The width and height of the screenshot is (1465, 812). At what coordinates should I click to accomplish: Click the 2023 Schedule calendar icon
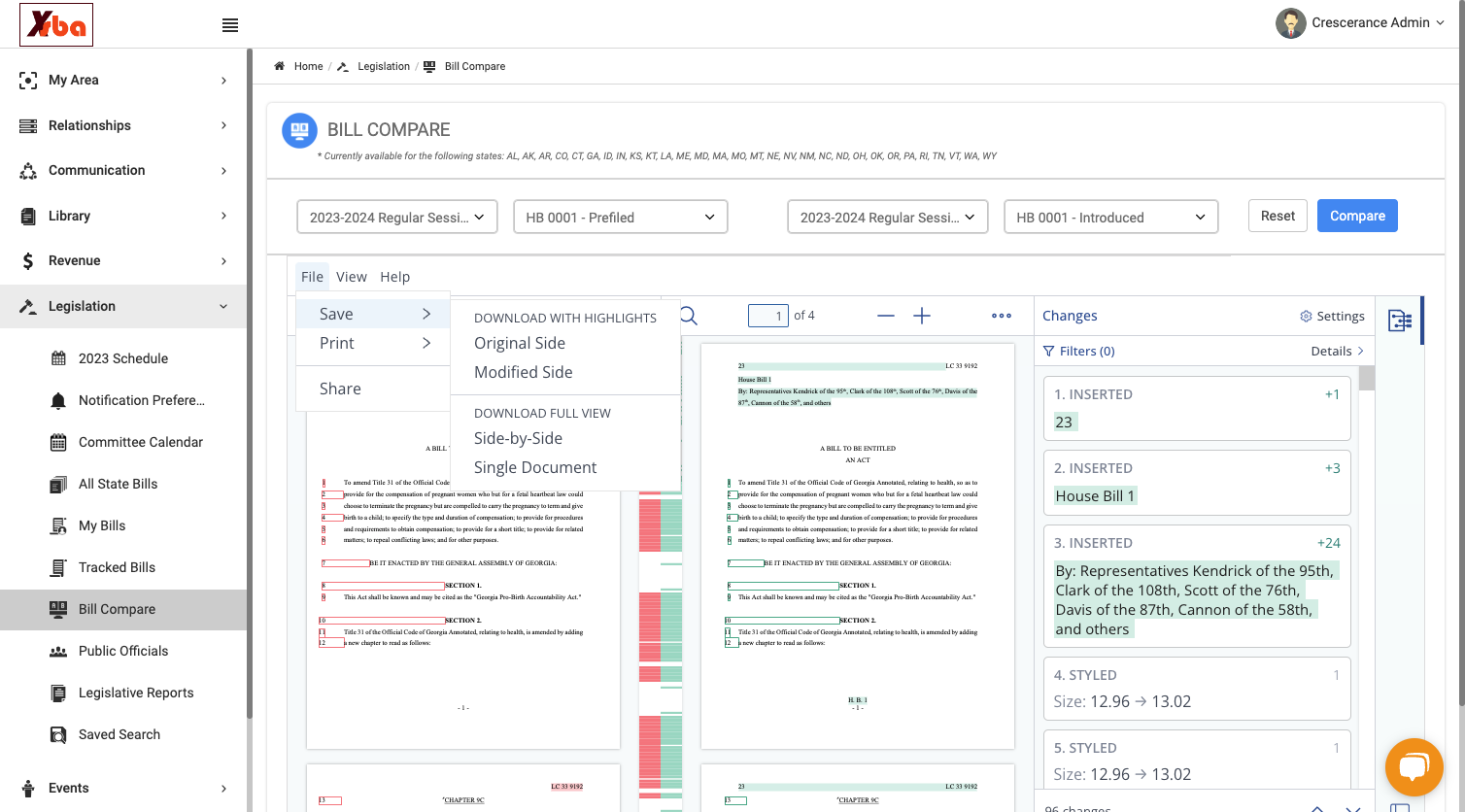click(x=58, y=358)
